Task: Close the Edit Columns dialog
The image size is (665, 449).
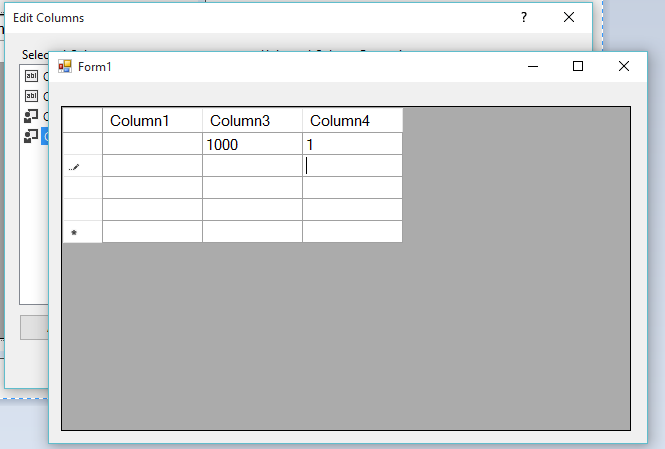Action: coord(569,17)
